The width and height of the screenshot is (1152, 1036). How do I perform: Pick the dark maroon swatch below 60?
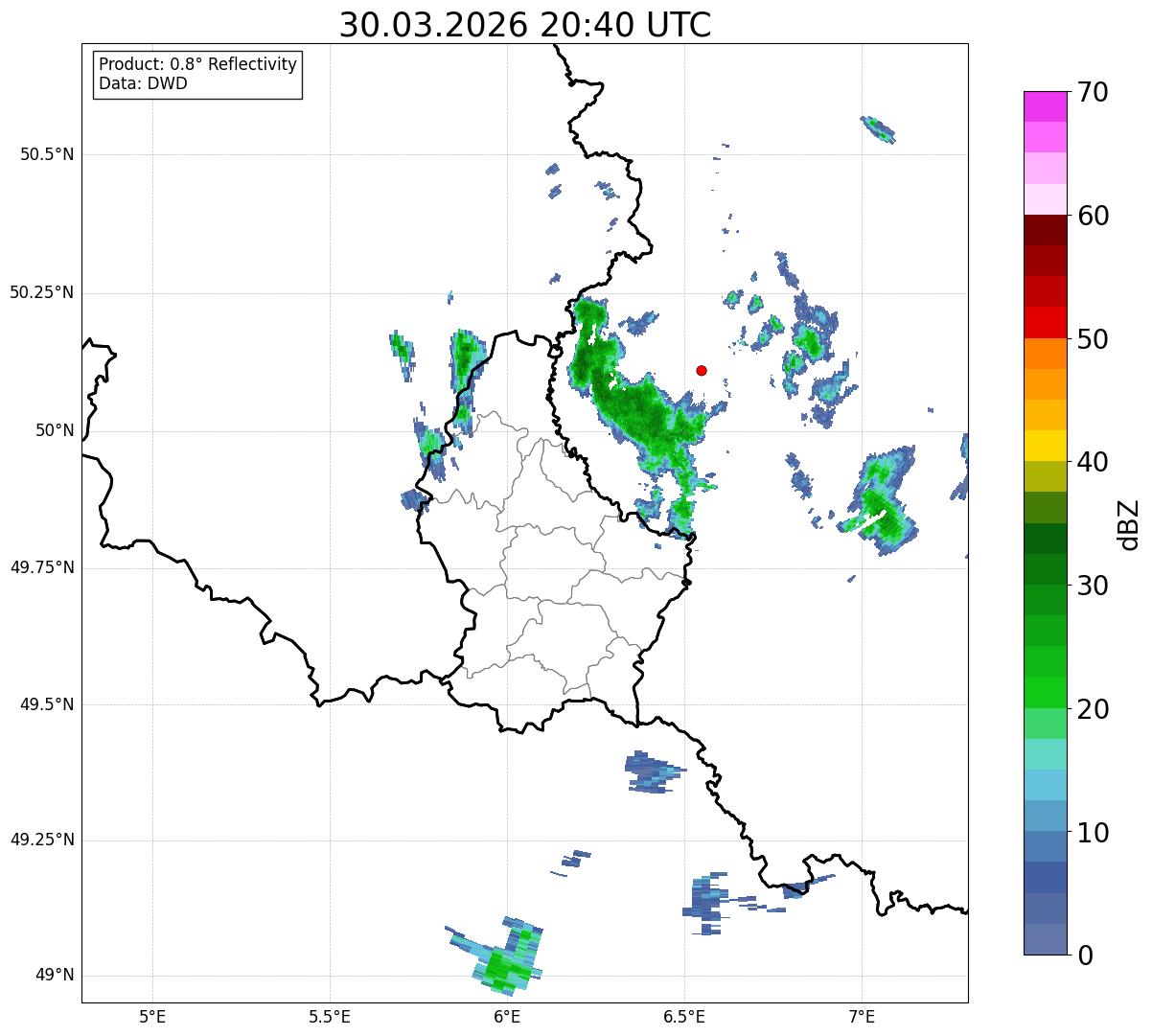coord(1045,230)
